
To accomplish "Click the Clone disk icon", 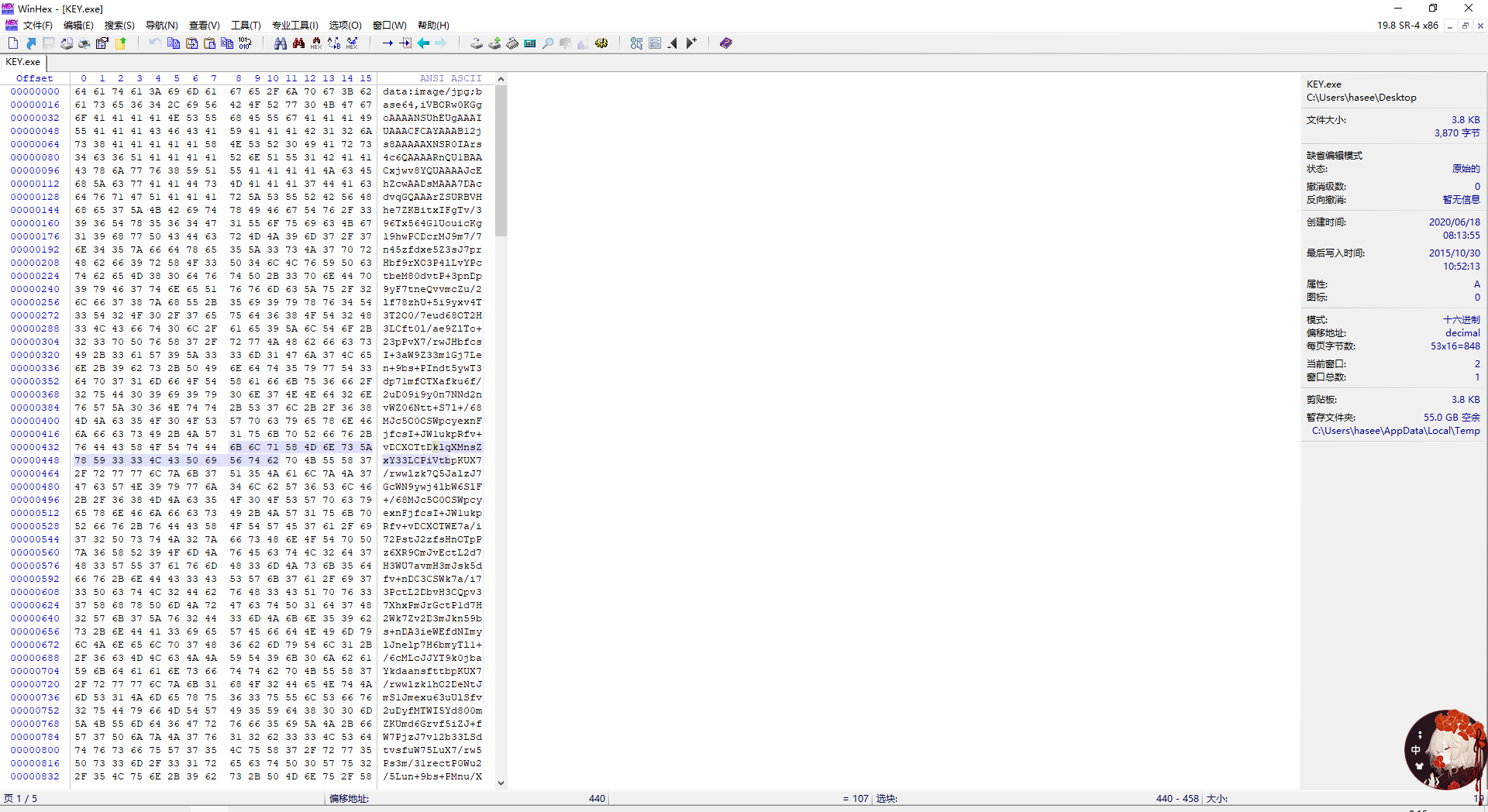I will [x=494, y=43].
